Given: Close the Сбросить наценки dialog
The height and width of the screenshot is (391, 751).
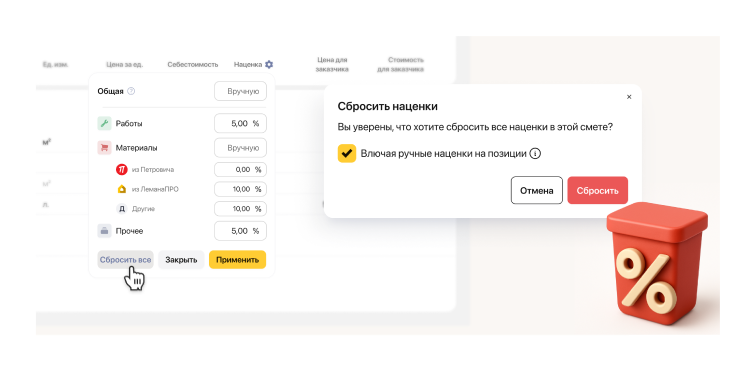Looking at the screenshot, I should tap(629, 97).
